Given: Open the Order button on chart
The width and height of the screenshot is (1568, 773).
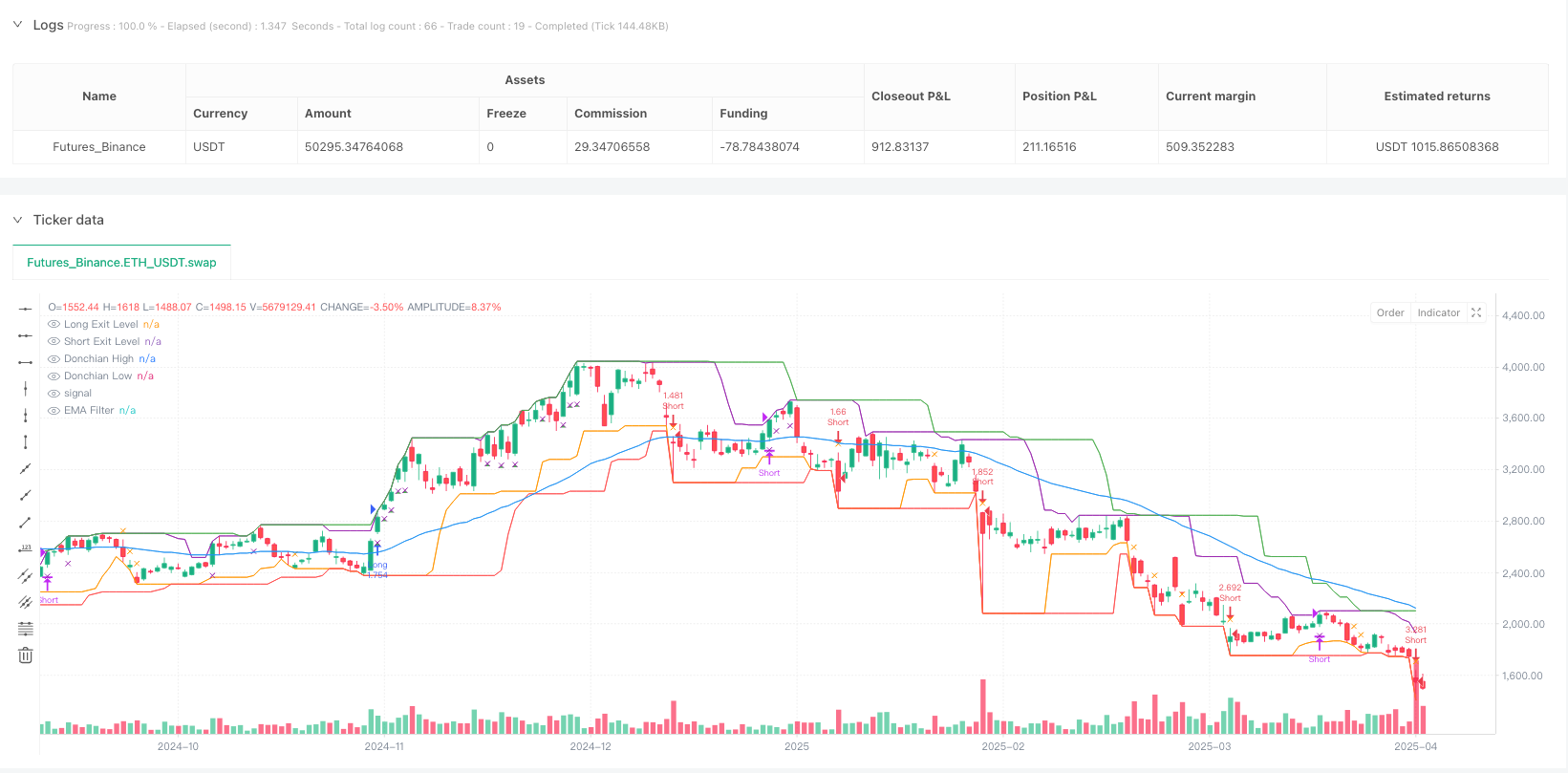Looking at the screenshot, I should tap(1390, 312).
